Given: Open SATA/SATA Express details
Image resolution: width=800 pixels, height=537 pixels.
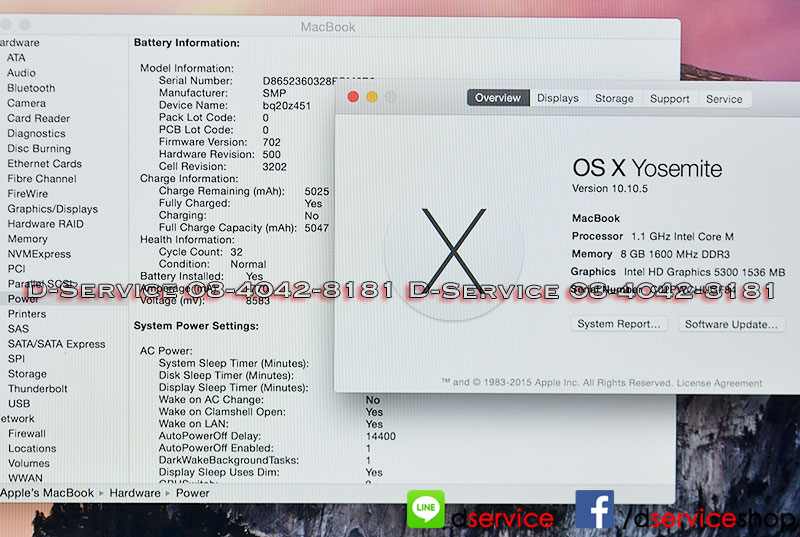Looking at the screenshot, I should click(57, 344).
